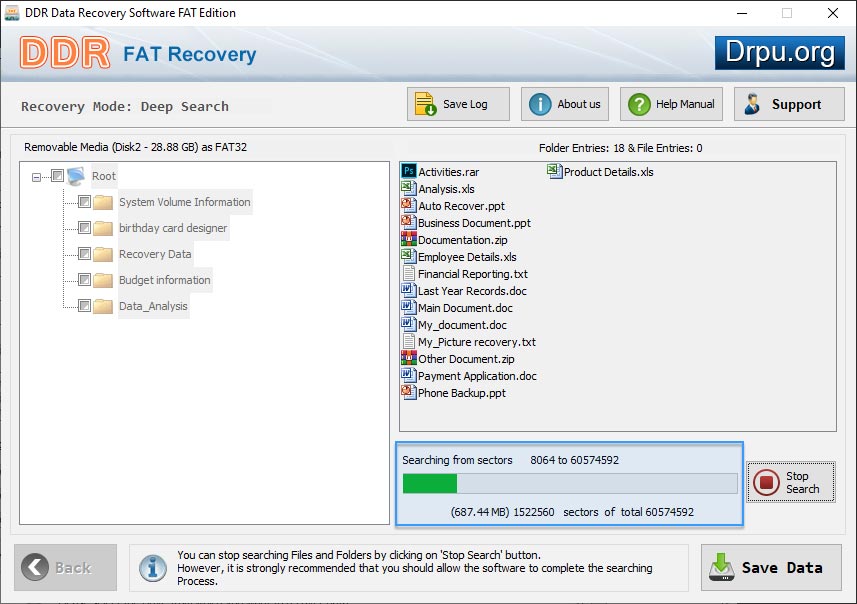Select Data_Analysis tree label

154,306
